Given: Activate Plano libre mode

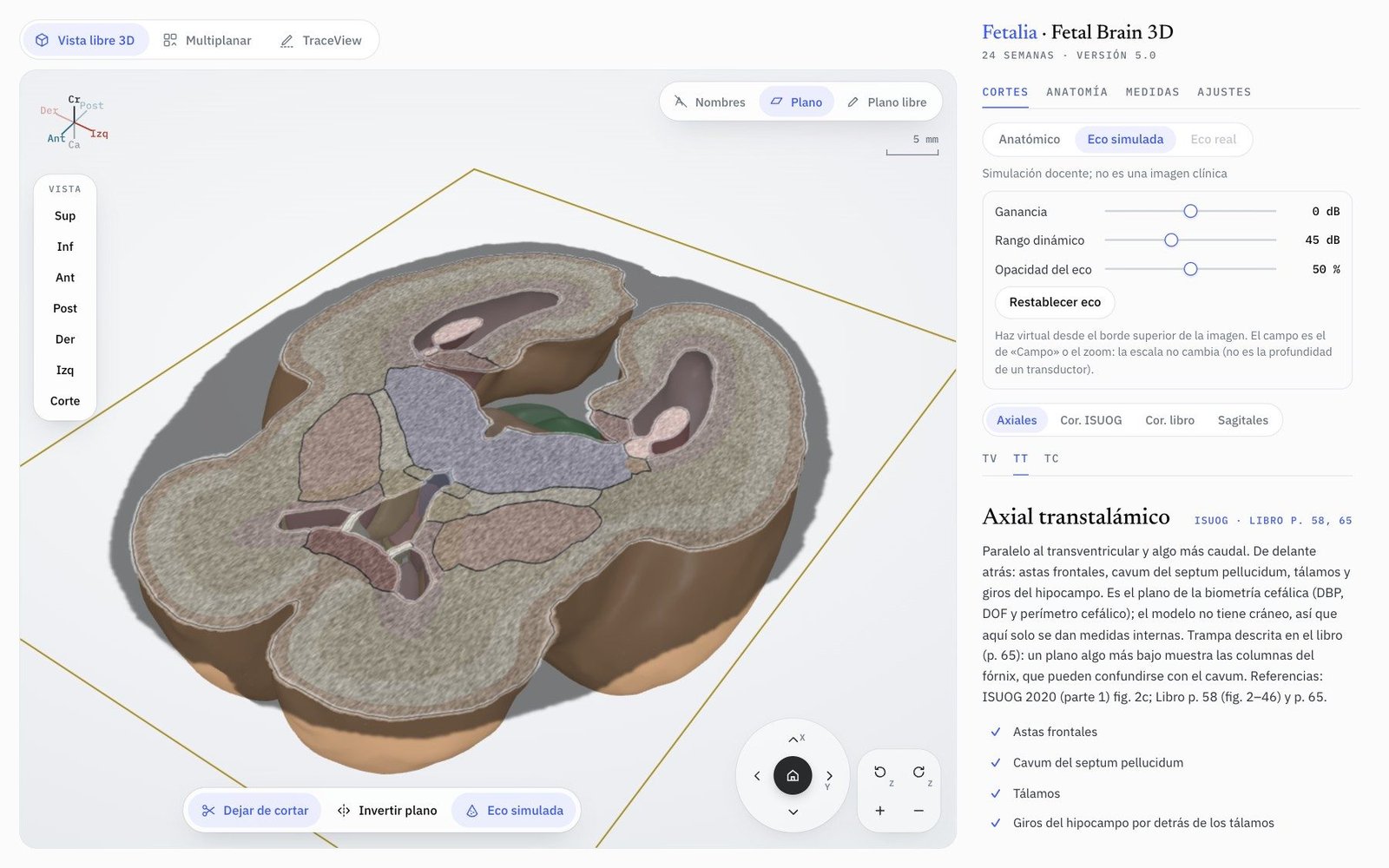Looking at the screenshot, I should (x=886, y=102).
